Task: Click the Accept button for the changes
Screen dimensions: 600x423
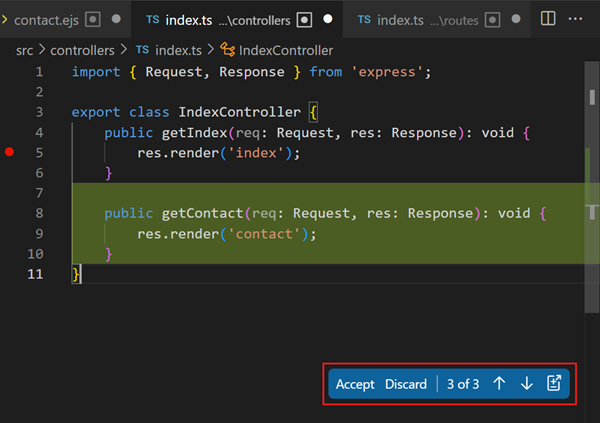Action: point(355,384)
